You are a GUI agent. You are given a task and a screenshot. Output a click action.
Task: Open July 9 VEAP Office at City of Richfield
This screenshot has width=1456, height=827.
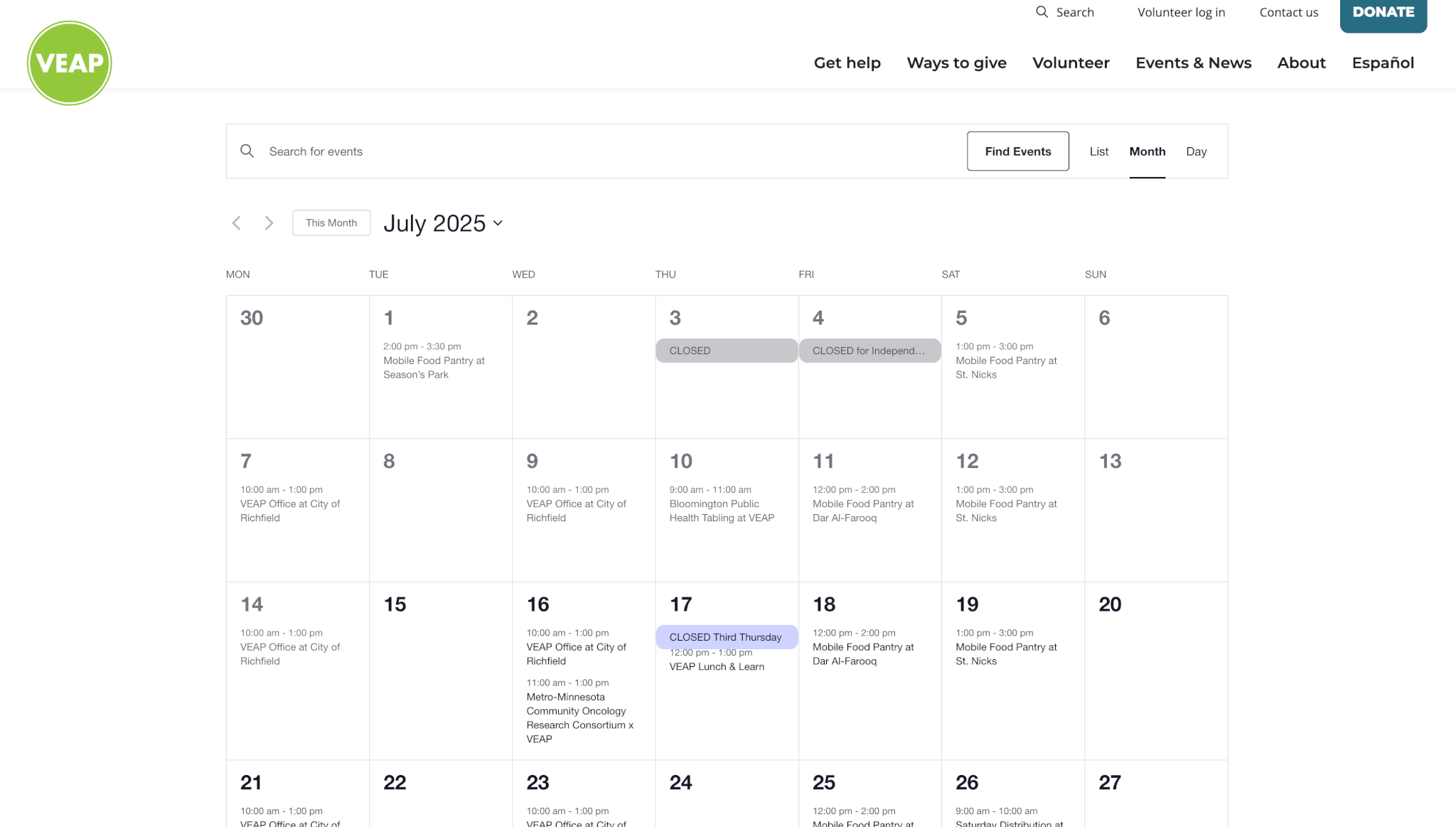tap(576, 511)
